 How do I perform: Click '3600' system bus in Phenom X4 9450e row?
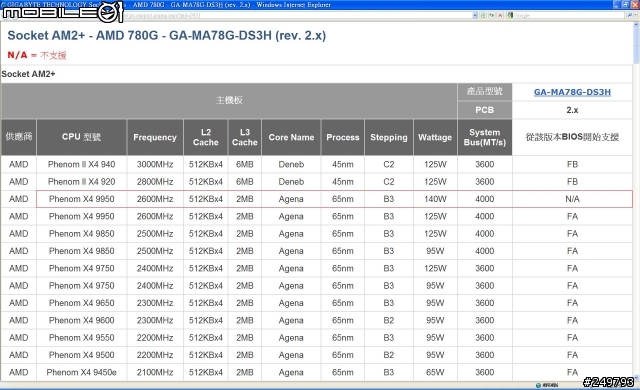(x=484, y=372)
